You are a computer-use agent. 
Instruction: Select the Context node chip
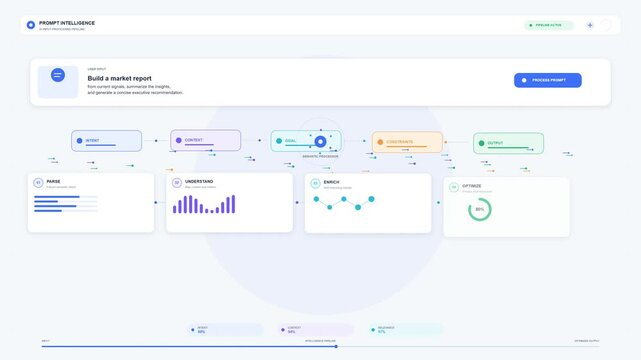tap(206, 141)
